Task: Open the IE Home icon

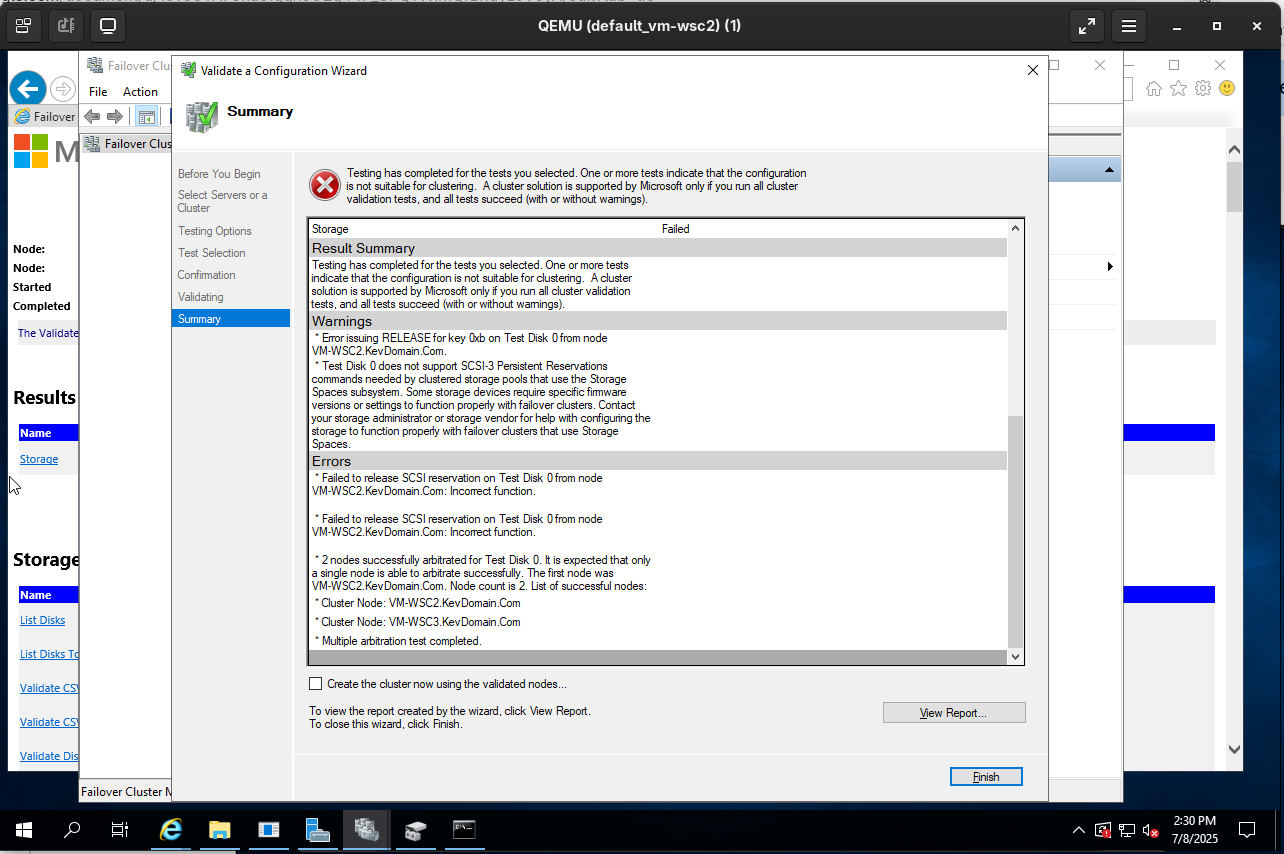Action: pyautogui.click(x=1154, y=89)
